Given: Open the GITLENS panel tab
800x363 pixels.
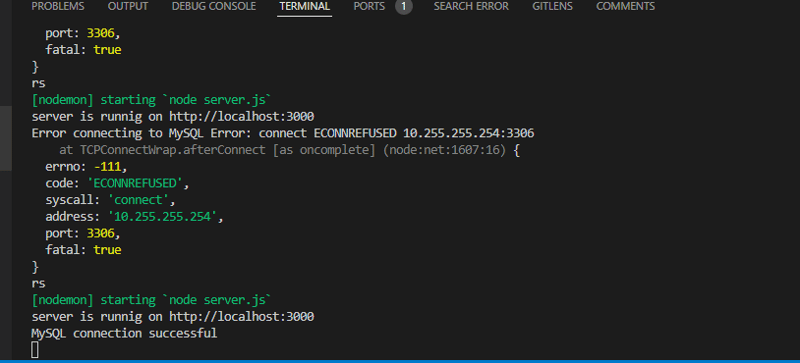Looking at the screenshot, I should pyautogui.click(x=552, y=7).
